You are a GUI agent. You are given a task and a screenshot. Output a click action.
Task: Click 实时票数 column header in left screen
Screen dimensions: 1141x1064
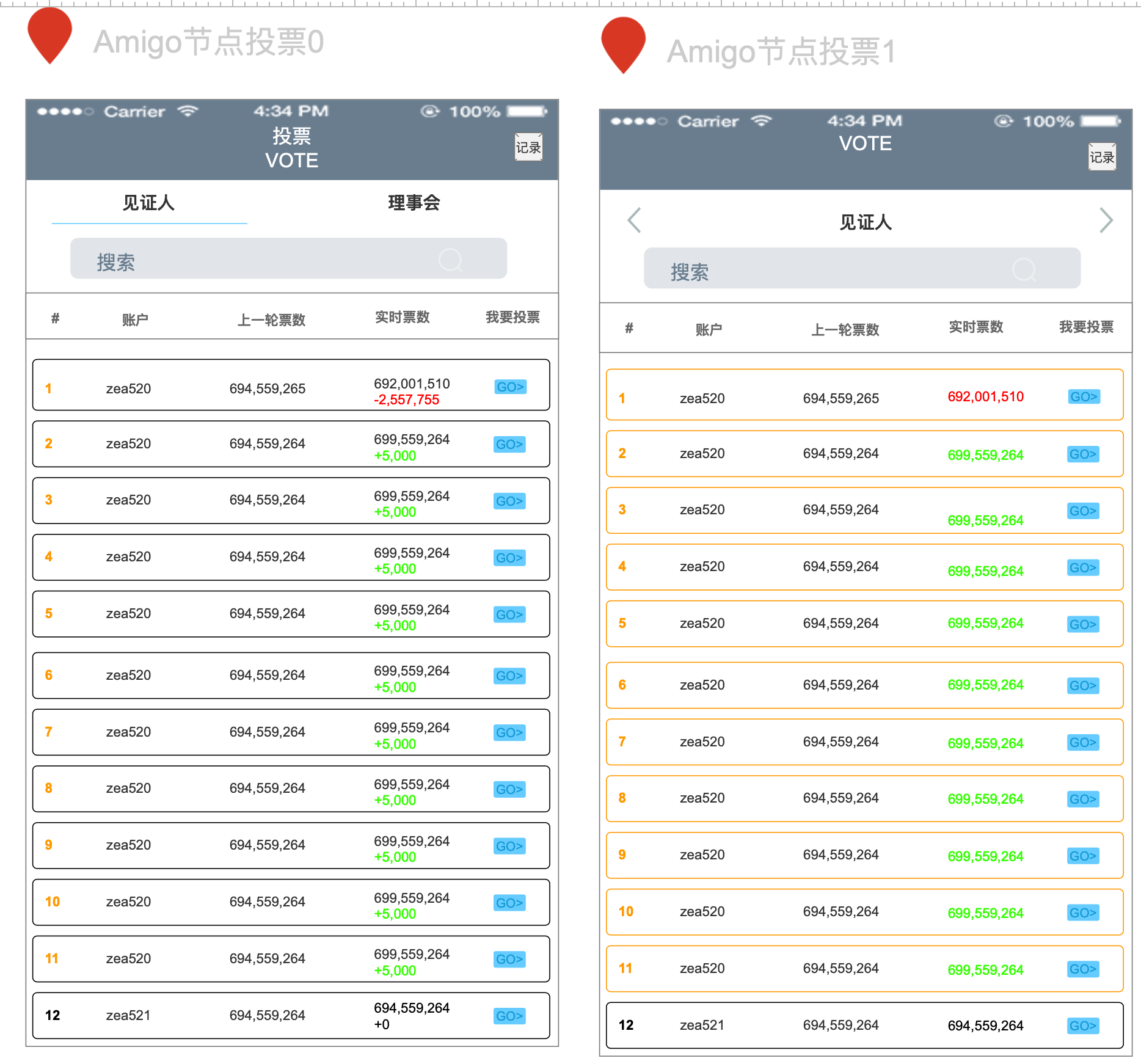coord(403,317)
